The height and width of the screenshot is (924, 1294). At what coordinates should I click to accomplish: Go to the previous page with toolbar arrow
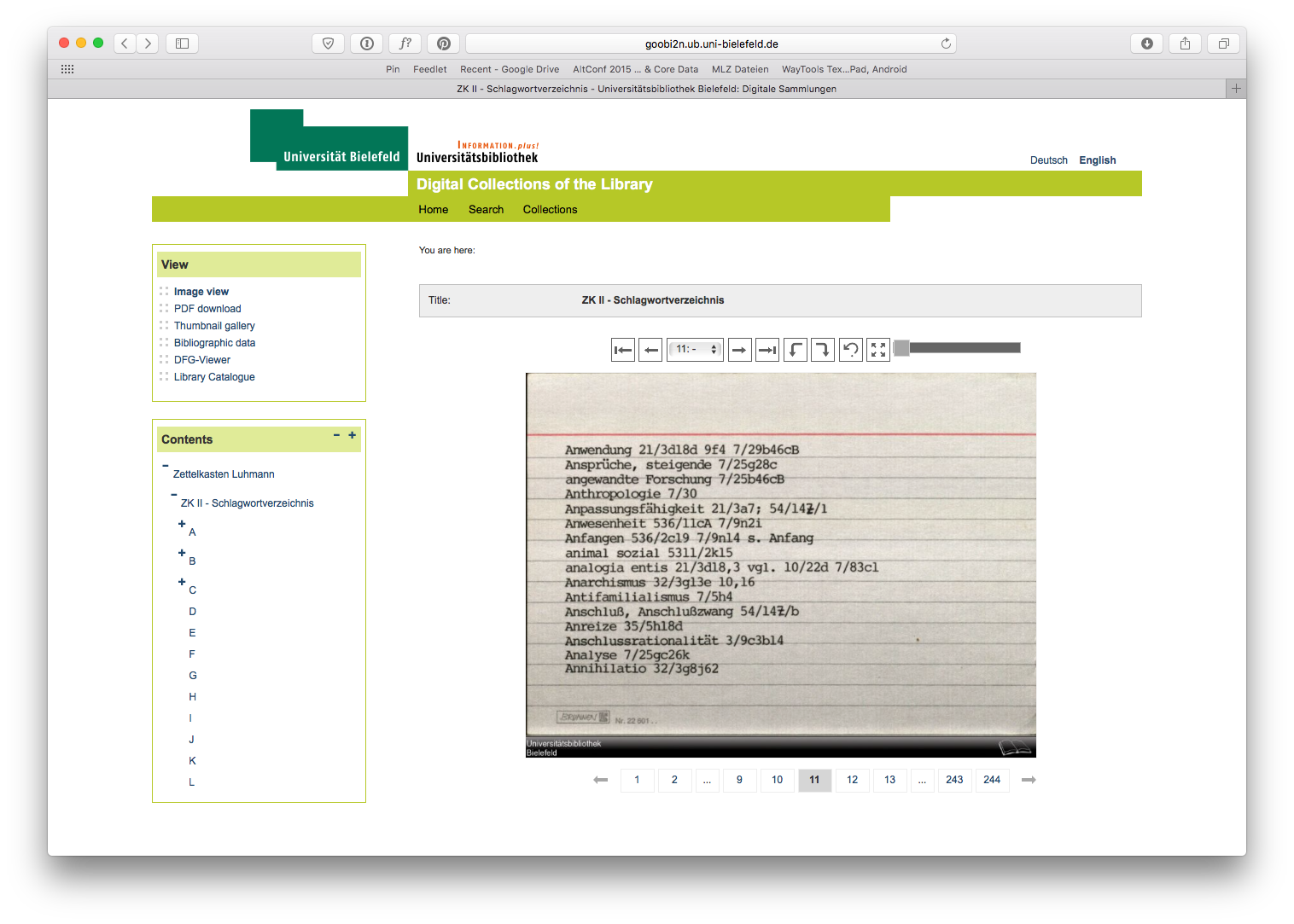click(x=650, y=350)
